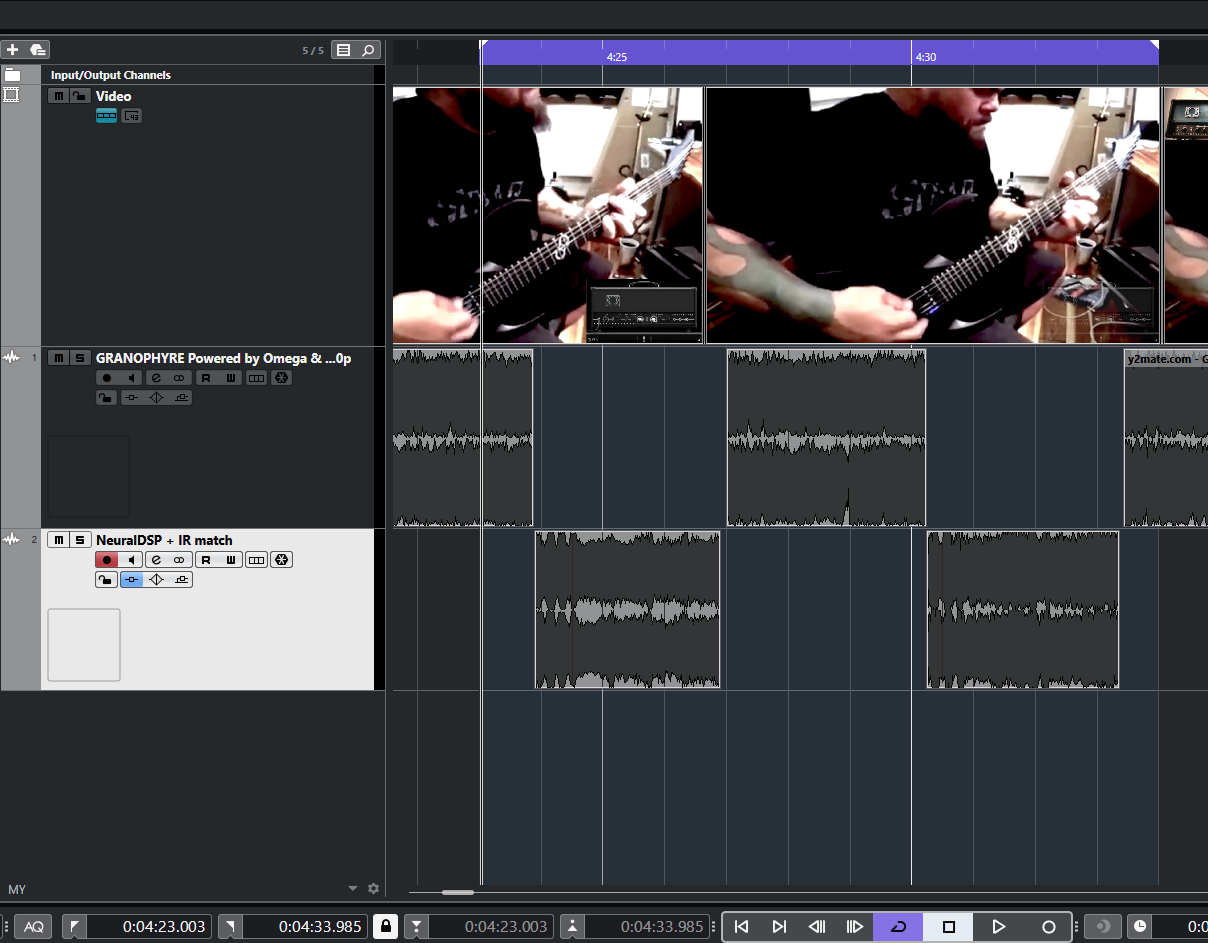1208x943 pixels.
Task: Enable Read automation on GRANOPHYRE track
Action: (206, 378)
